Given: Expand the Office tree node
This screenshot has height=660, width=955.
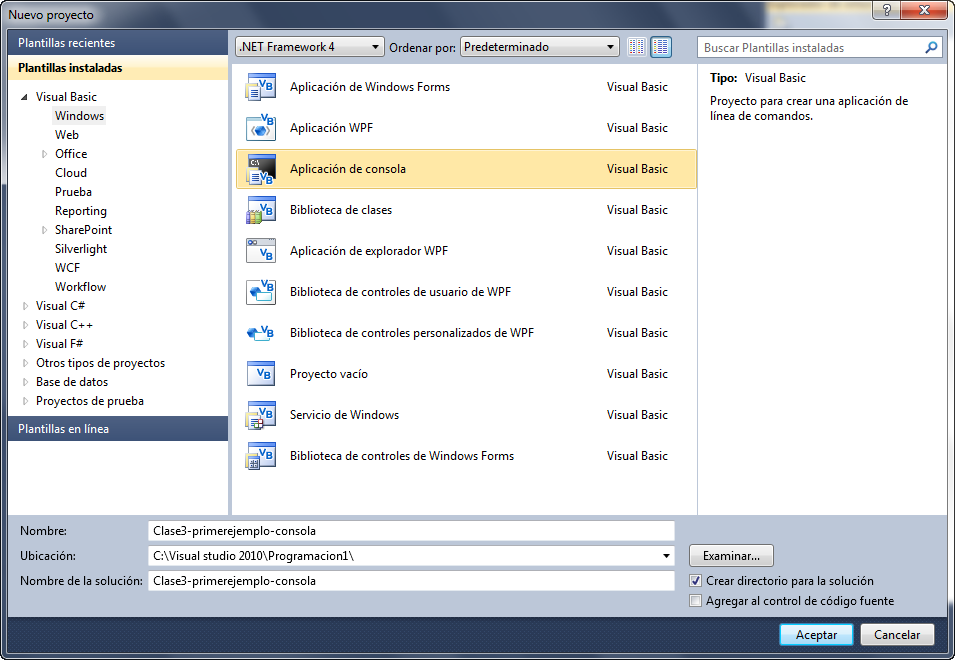Looking at the screenshot, I should [x=43, y=153].
